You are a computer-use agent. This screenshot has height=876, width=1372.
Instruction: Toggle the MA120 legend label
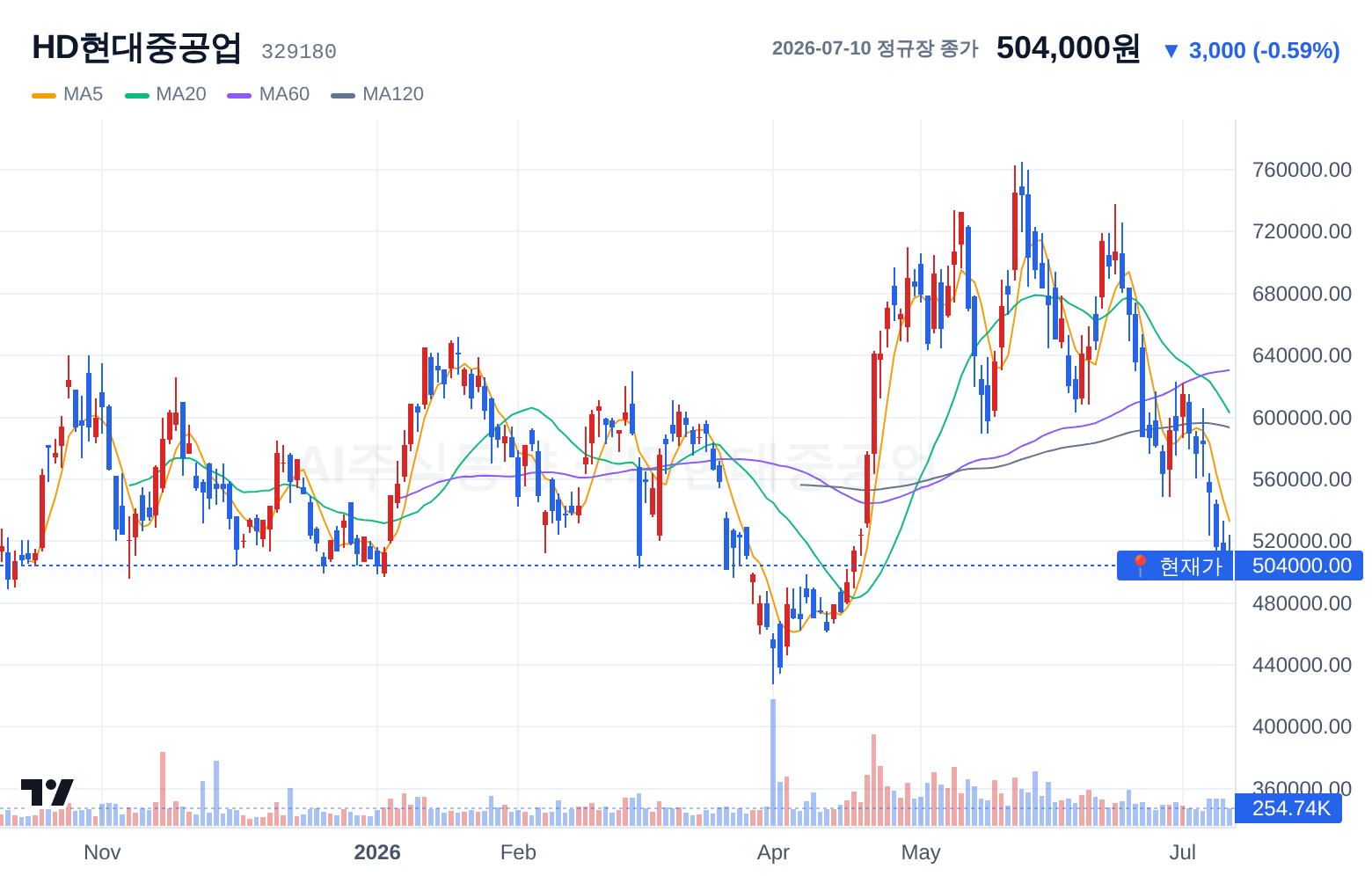[393, 94]
